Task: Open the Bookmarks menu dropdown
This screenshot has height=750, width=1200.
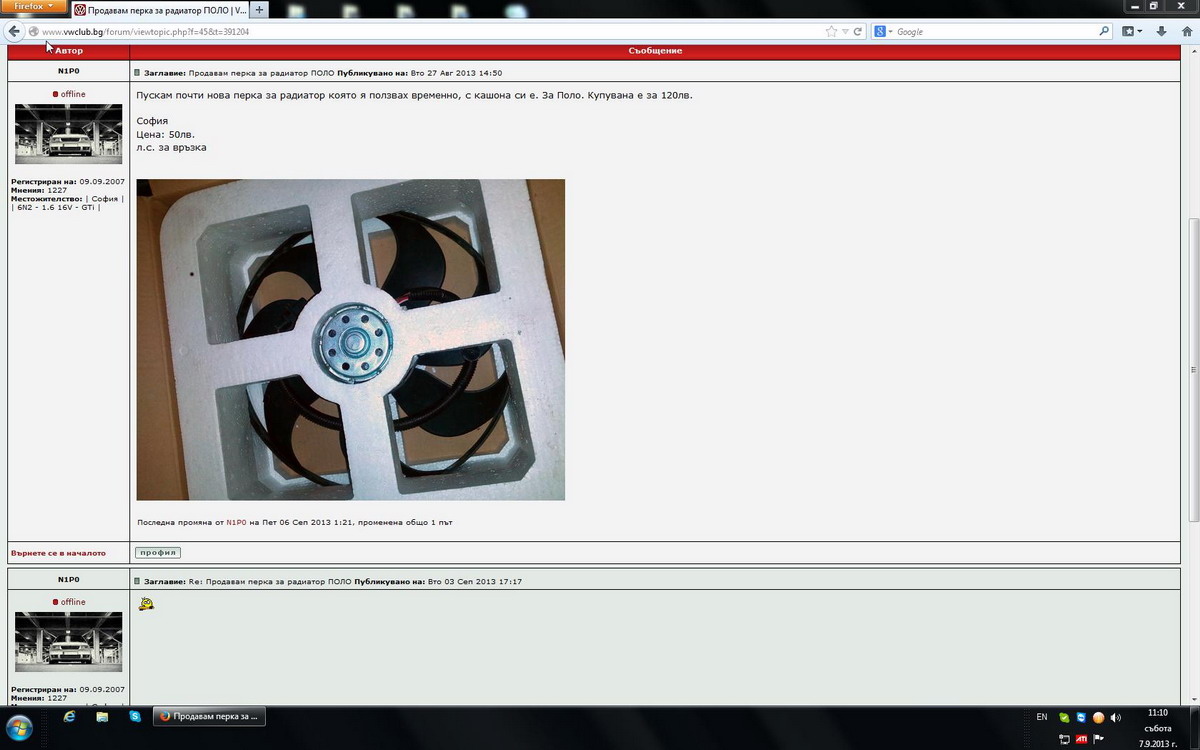Action: [x=1132, y=32]
